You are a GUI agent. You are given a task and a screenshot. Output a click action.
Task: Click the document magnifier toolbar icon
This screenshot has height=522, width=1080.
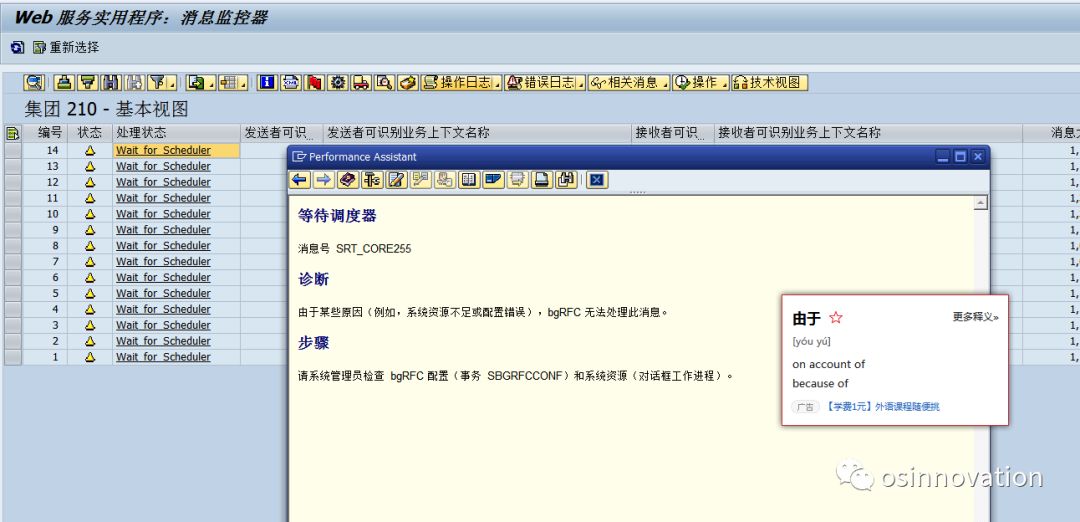[384, 83]
